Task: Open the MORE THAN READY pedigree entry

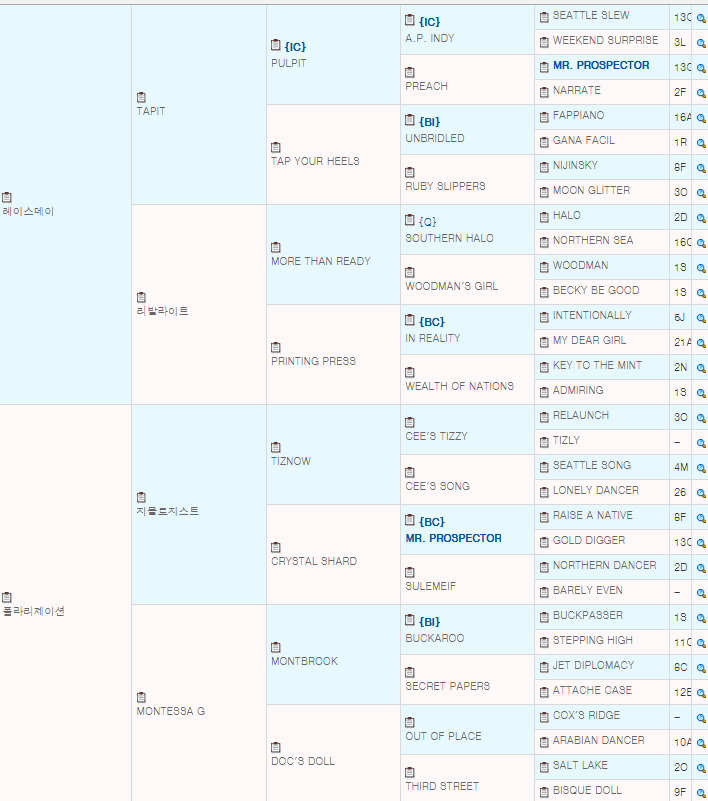Action: (x=320, y=261)
